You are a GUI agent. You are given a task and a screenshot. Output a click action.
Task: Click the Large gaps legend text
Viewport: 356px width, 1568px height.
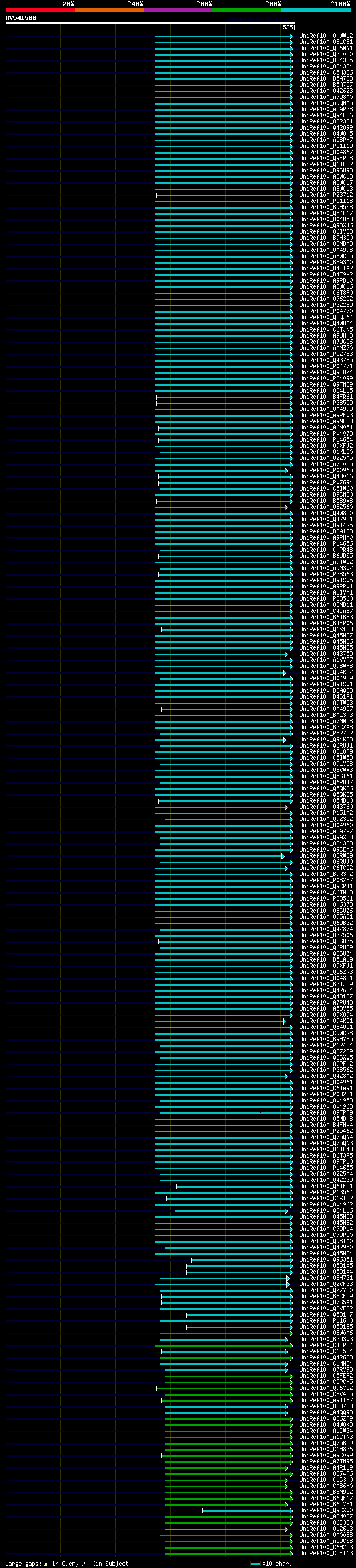pyautogui.click(x=68, y=1563)
